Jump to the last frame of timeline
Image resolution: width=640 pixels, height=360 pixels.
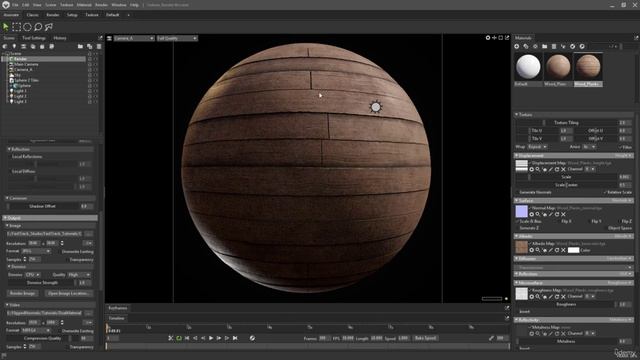tap(235, 338)
